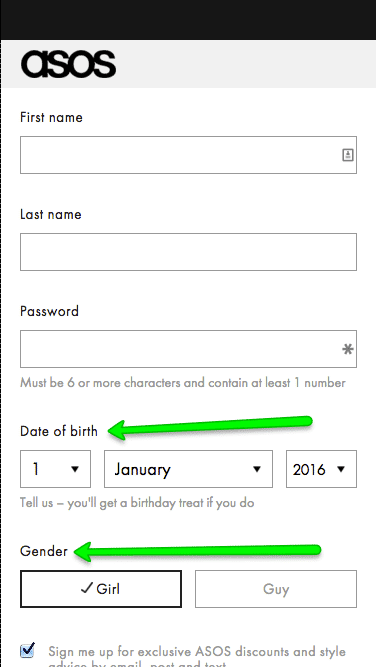Open the 2016 year dropdown

pos(321,469)
